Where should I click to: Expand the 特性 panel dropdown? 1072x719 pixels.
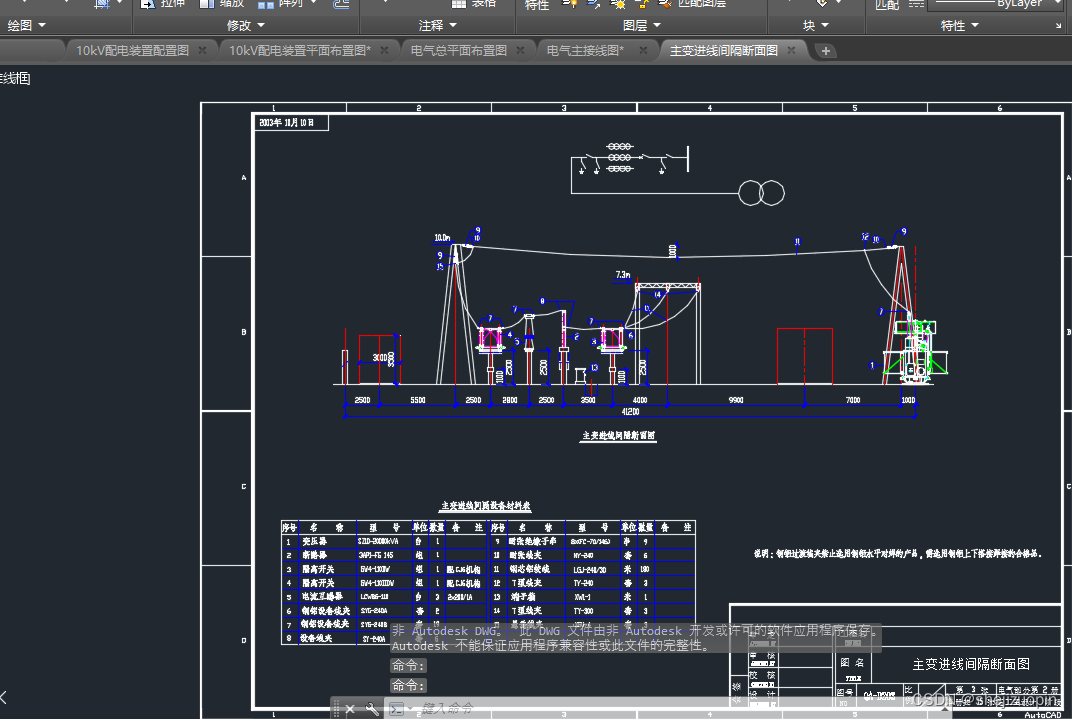pos(960,26)
